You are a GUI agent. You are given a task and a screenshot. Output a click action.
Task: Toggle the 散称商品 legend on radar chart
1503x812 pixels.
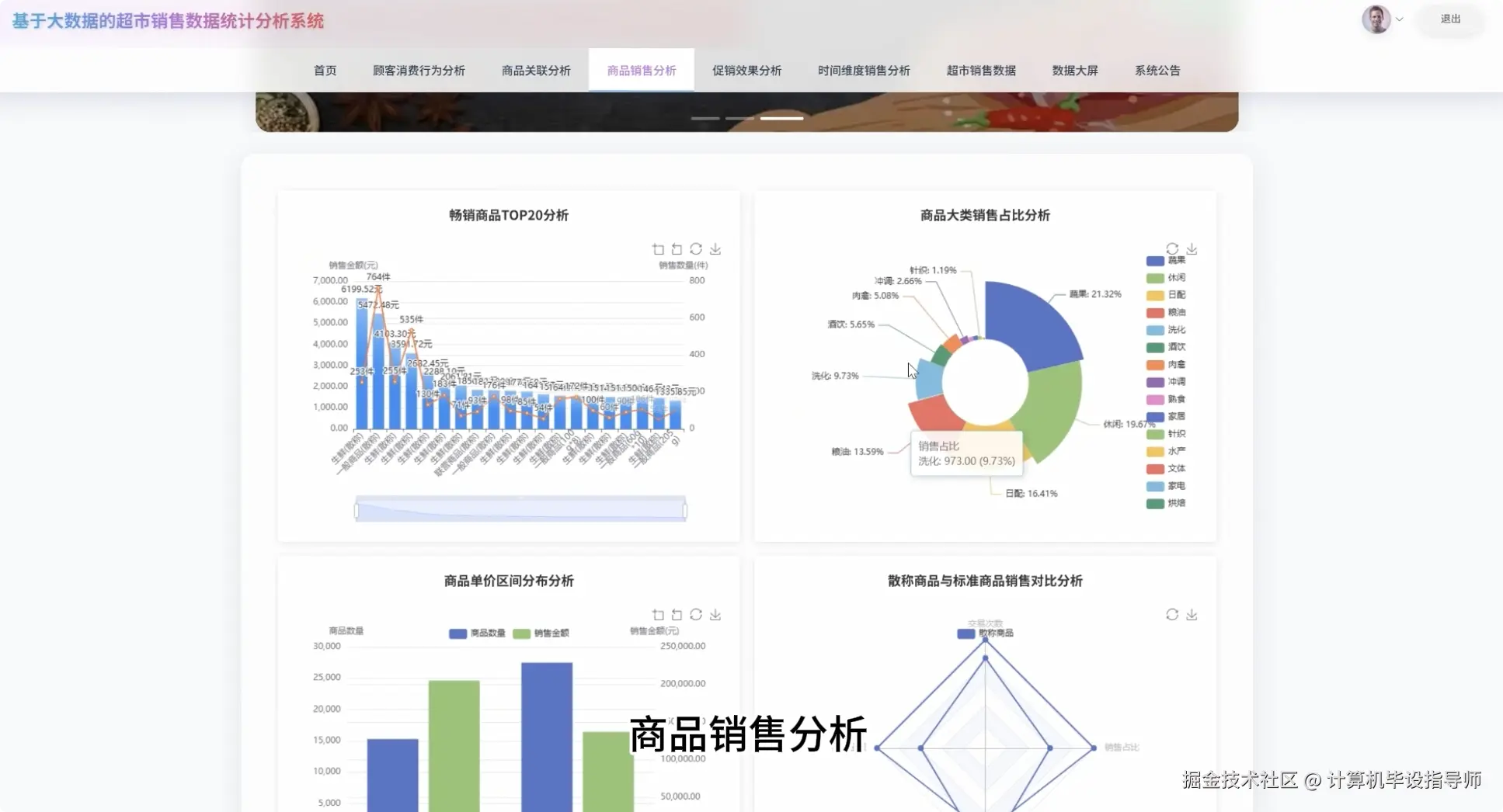pos(985,633)
